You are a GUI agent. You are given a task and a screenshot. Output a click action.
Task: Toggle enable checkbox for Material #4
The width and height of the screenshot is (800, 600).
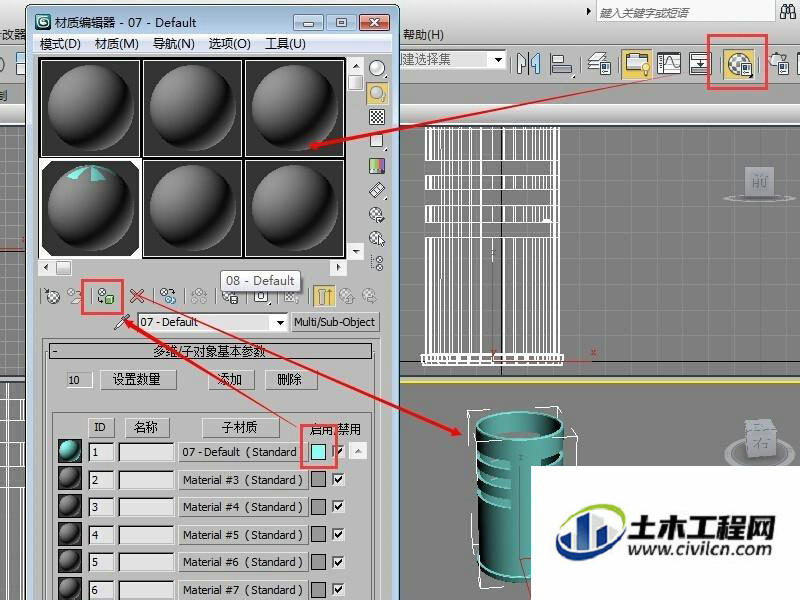338,507
